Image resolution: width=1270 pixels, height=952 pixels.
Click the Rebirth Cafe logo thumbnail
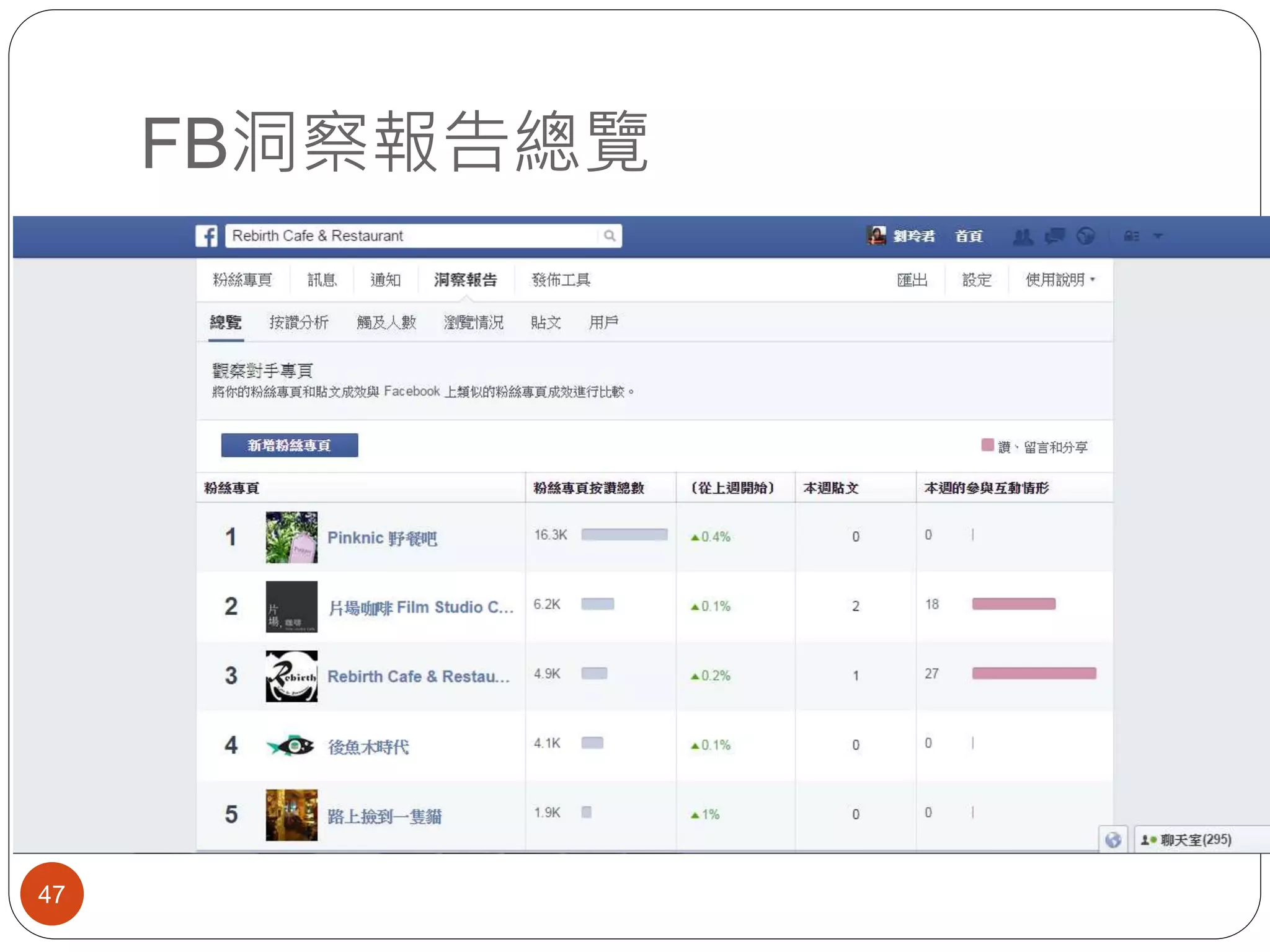click(x=291, y=676)
